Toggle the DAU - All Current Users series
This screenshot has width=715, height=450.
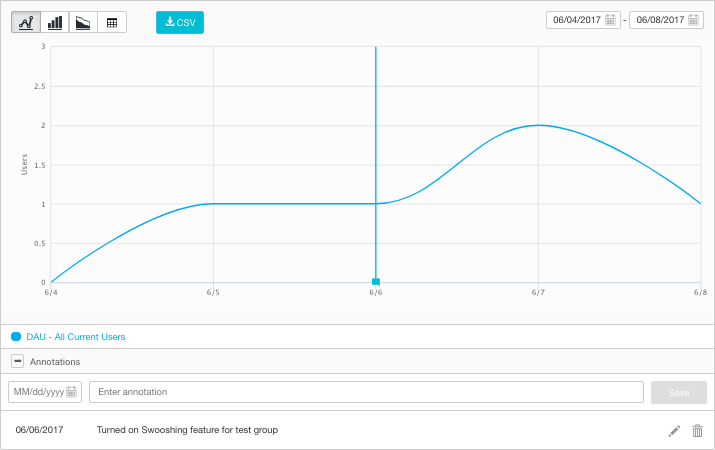coord(76,337)
